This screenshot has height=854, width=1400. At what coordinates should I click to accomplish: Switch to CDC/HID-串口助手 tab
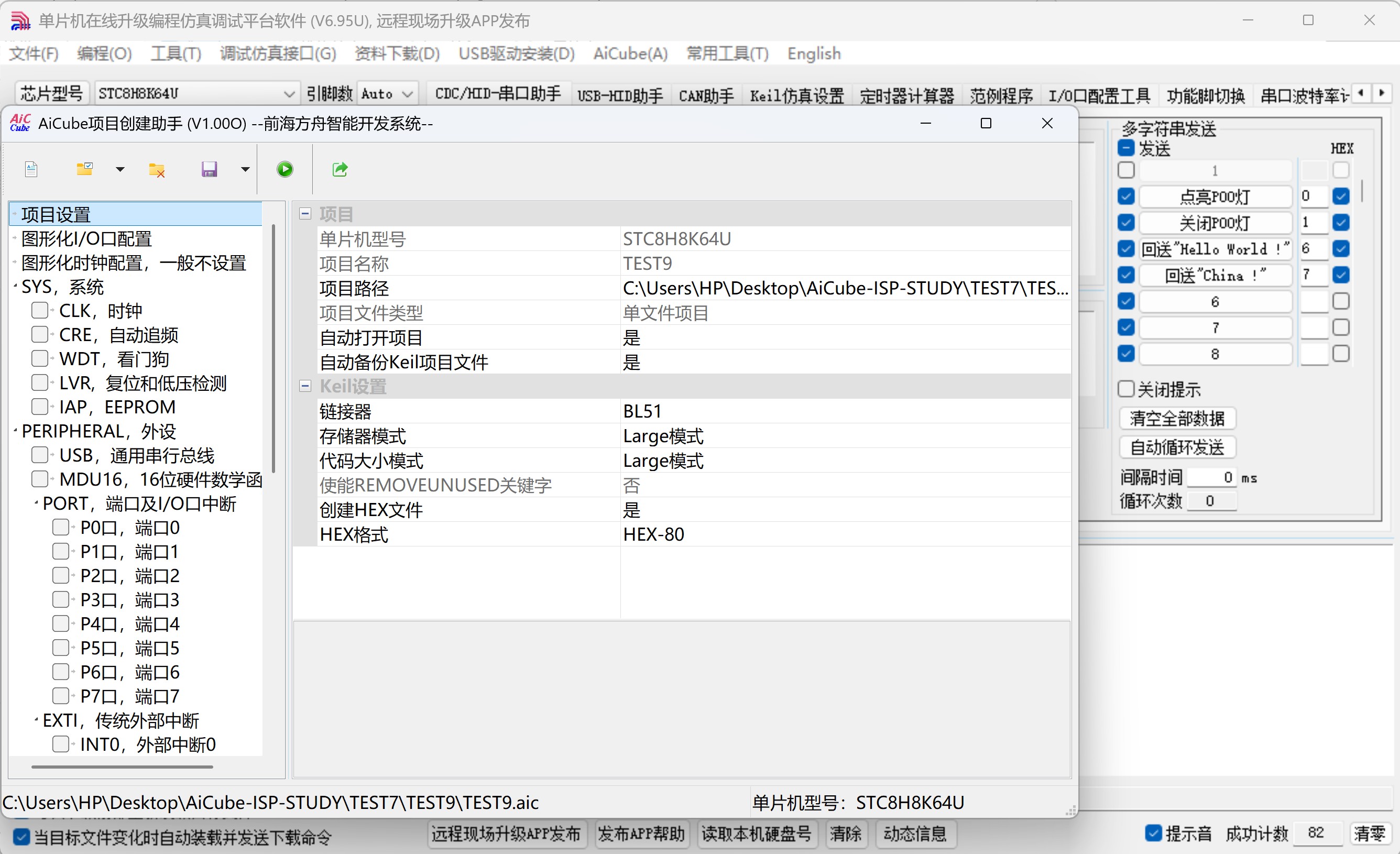pos(498,94)
